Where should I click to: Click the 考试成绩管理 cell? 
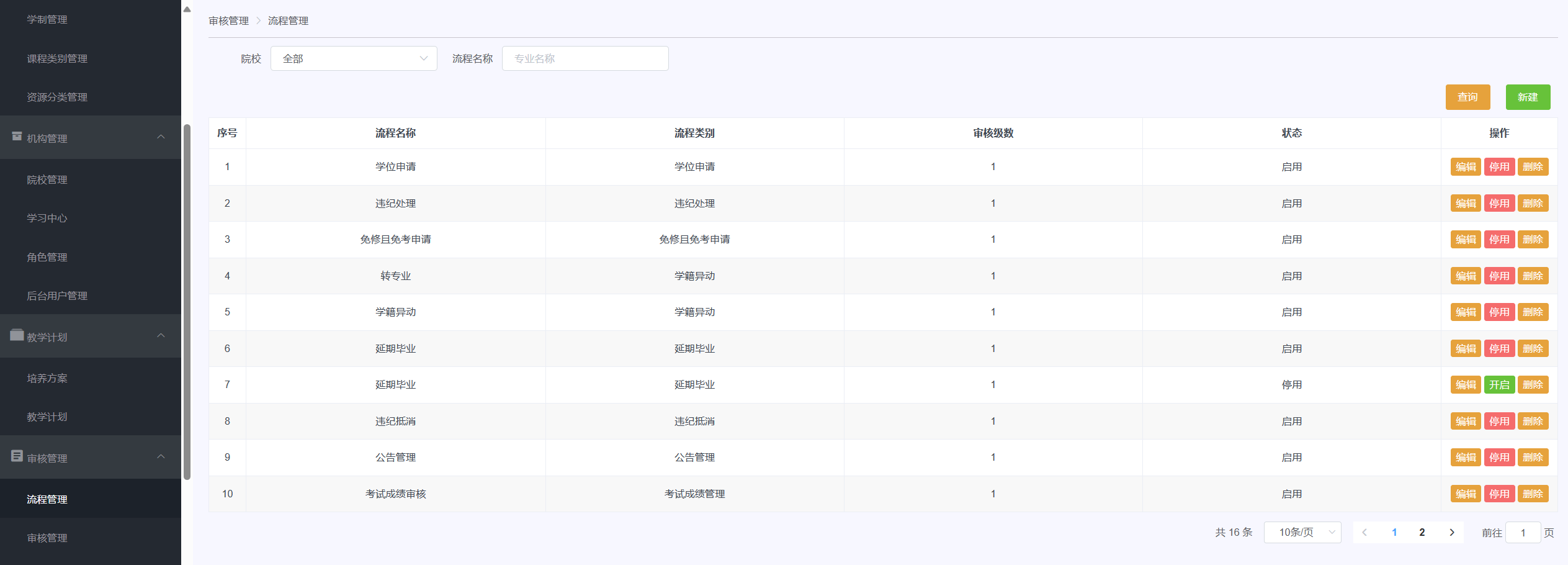[694, 494]
